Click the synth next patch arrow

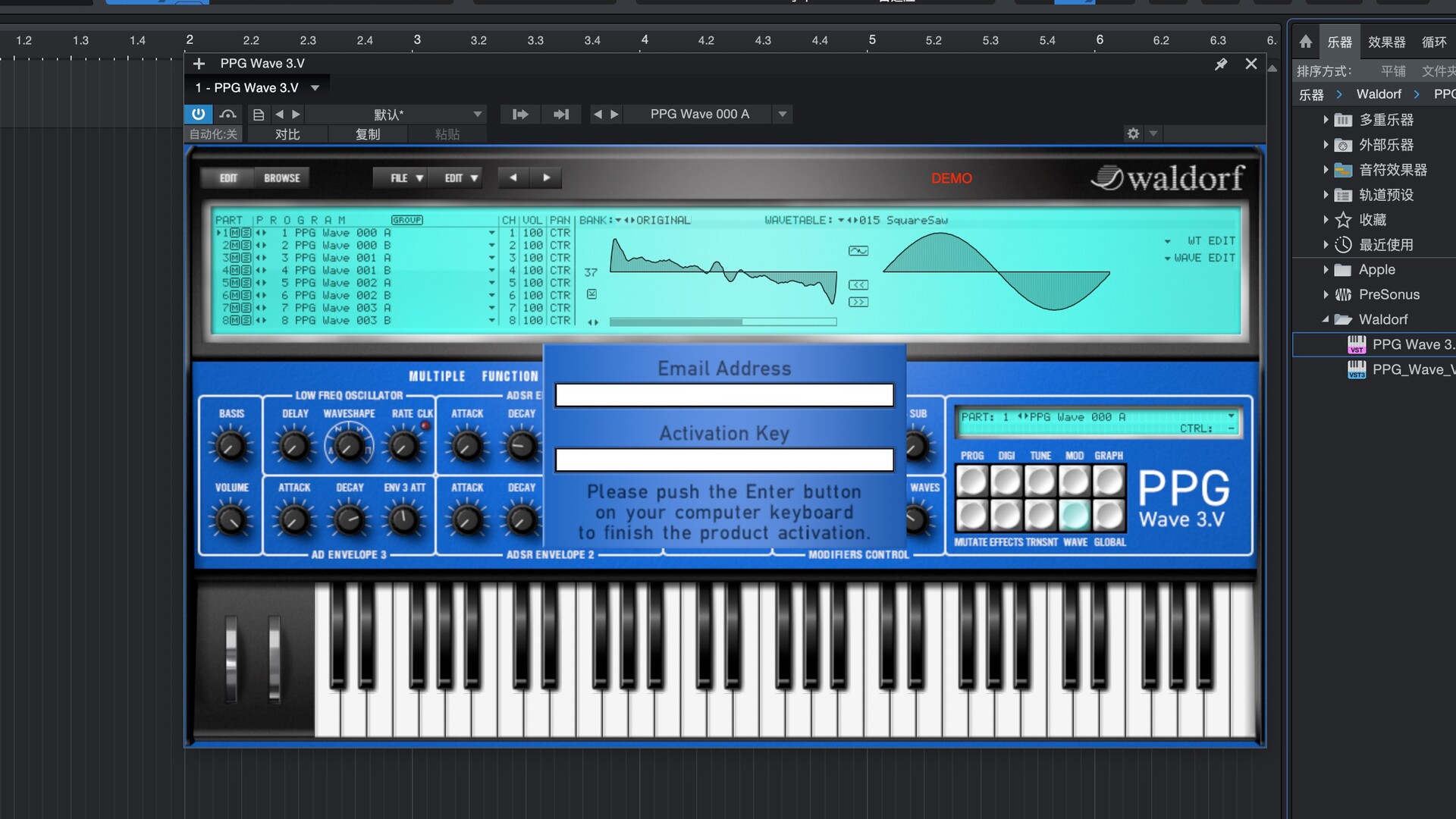(546, 177)
